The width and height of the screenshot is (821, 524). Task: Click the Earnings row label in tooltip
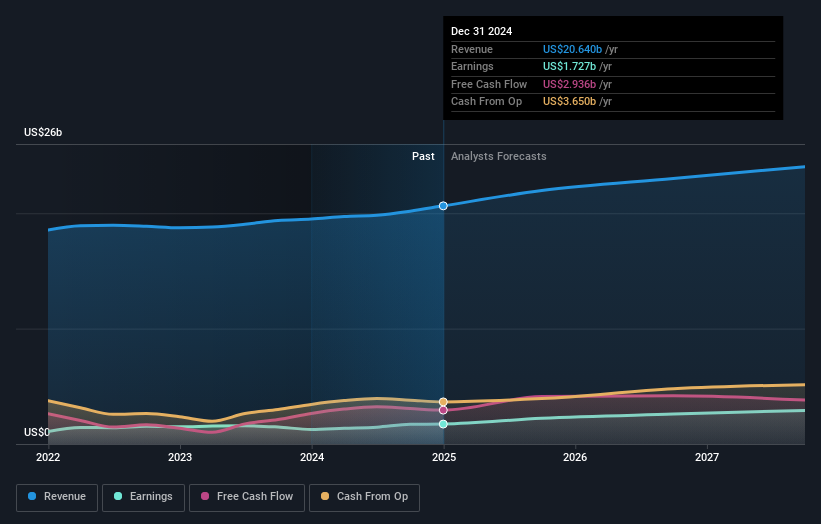472,66
